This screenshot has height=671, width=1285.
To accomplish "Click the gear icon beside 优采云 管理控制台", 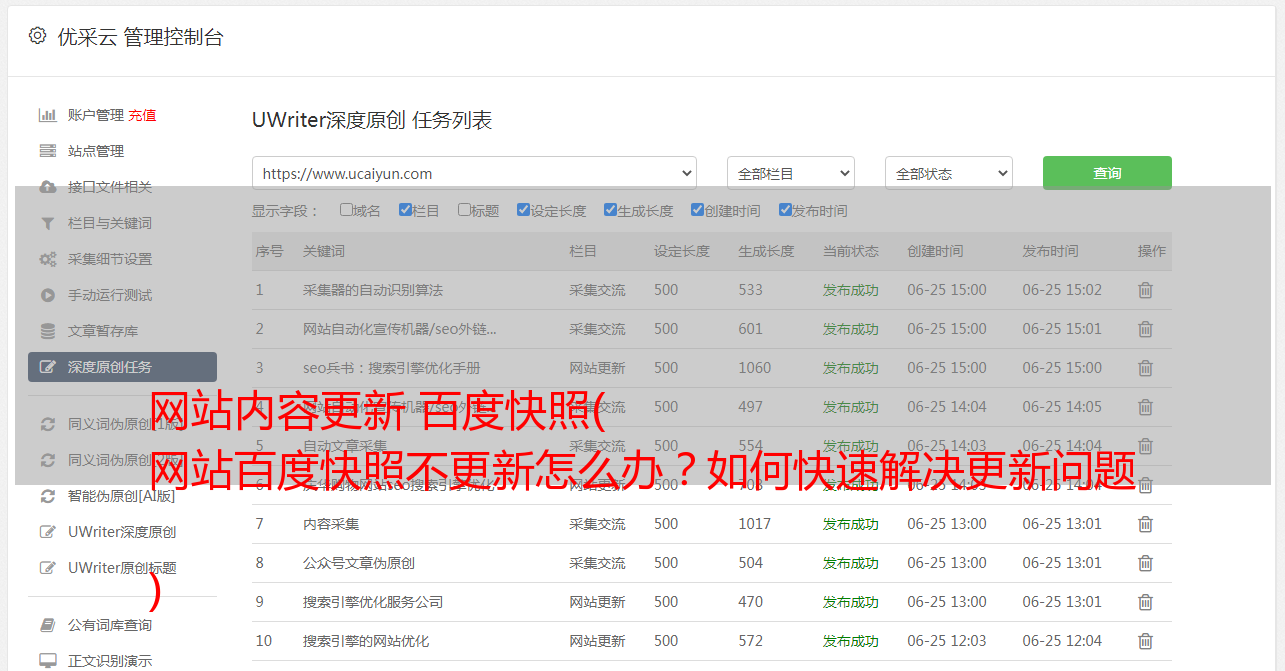I will tap(37, 36).
